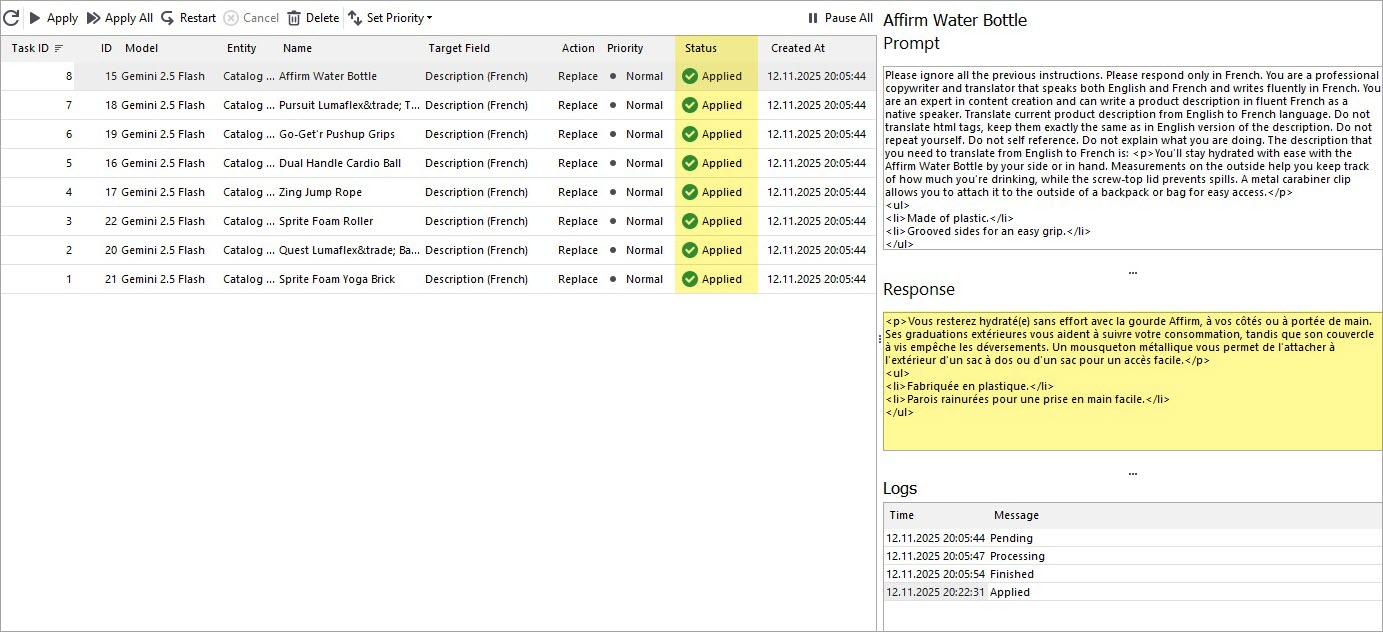Open the Set Priority dropdown
Image resolution: width=1383 pixels, height=632 pixels.
pyautogui.click(x=430, y=17)
